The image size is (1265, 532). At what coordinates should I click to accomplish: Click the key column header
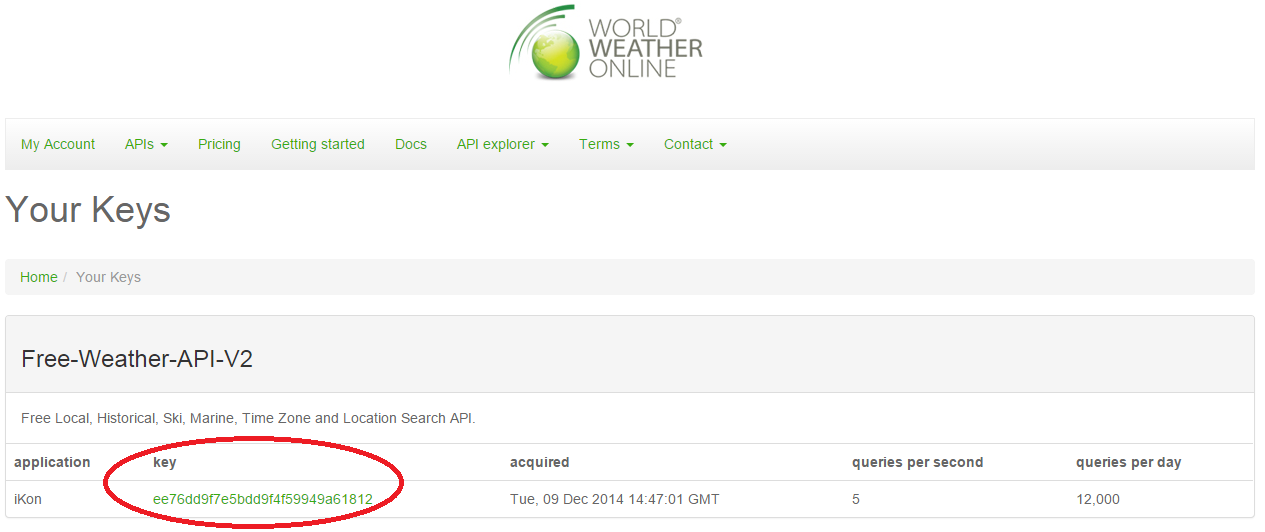click(x=164, y=462)
